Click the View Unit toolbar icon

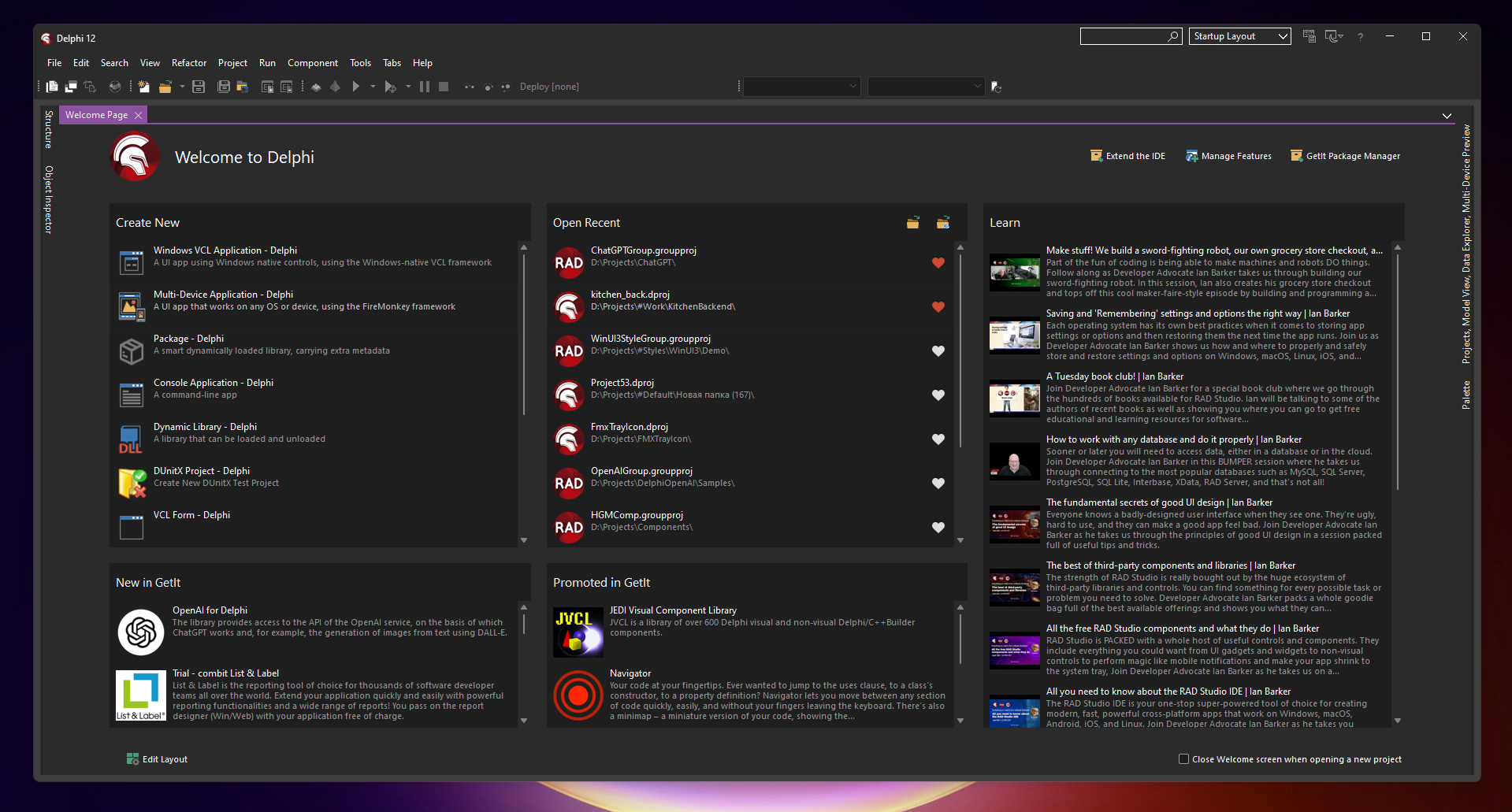(x=52, y=87)
